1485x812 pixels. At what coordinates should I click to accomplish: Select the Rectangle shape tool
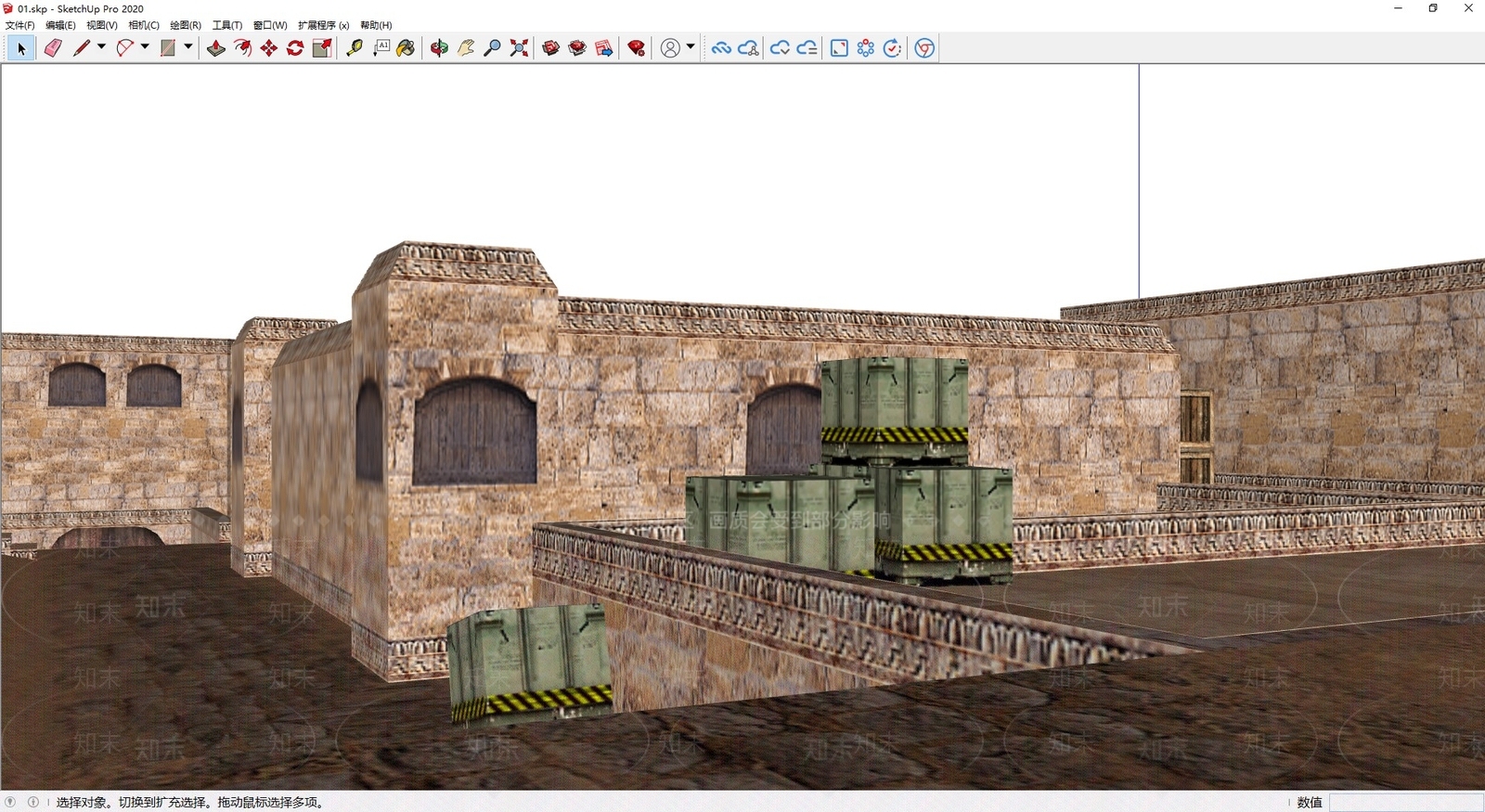(168, 48)
